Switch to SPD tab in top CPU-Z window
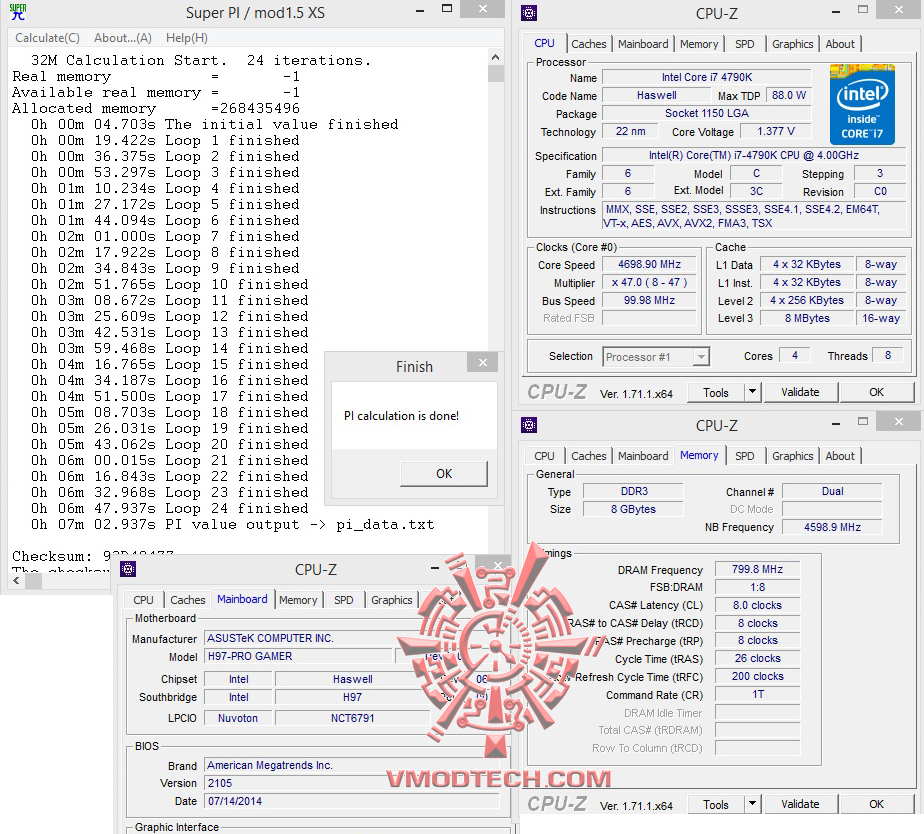 click(744, 44)
